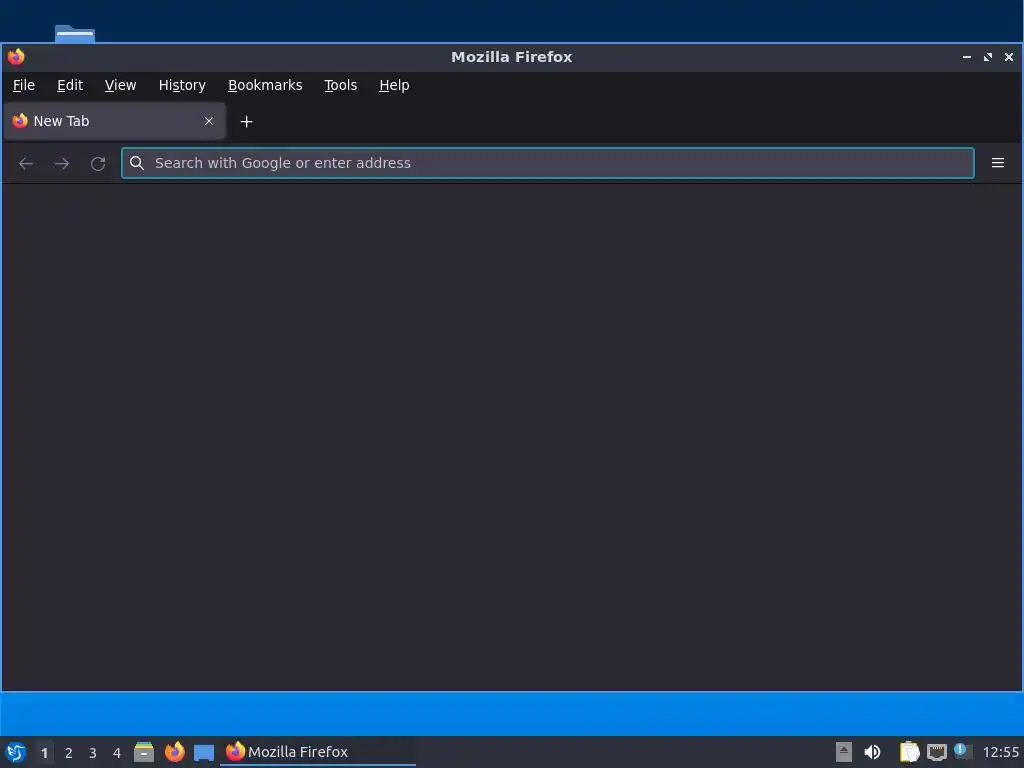Switch to virtual desktop 1
Viewport: 1024px width, 768px height.
[44, 753]
